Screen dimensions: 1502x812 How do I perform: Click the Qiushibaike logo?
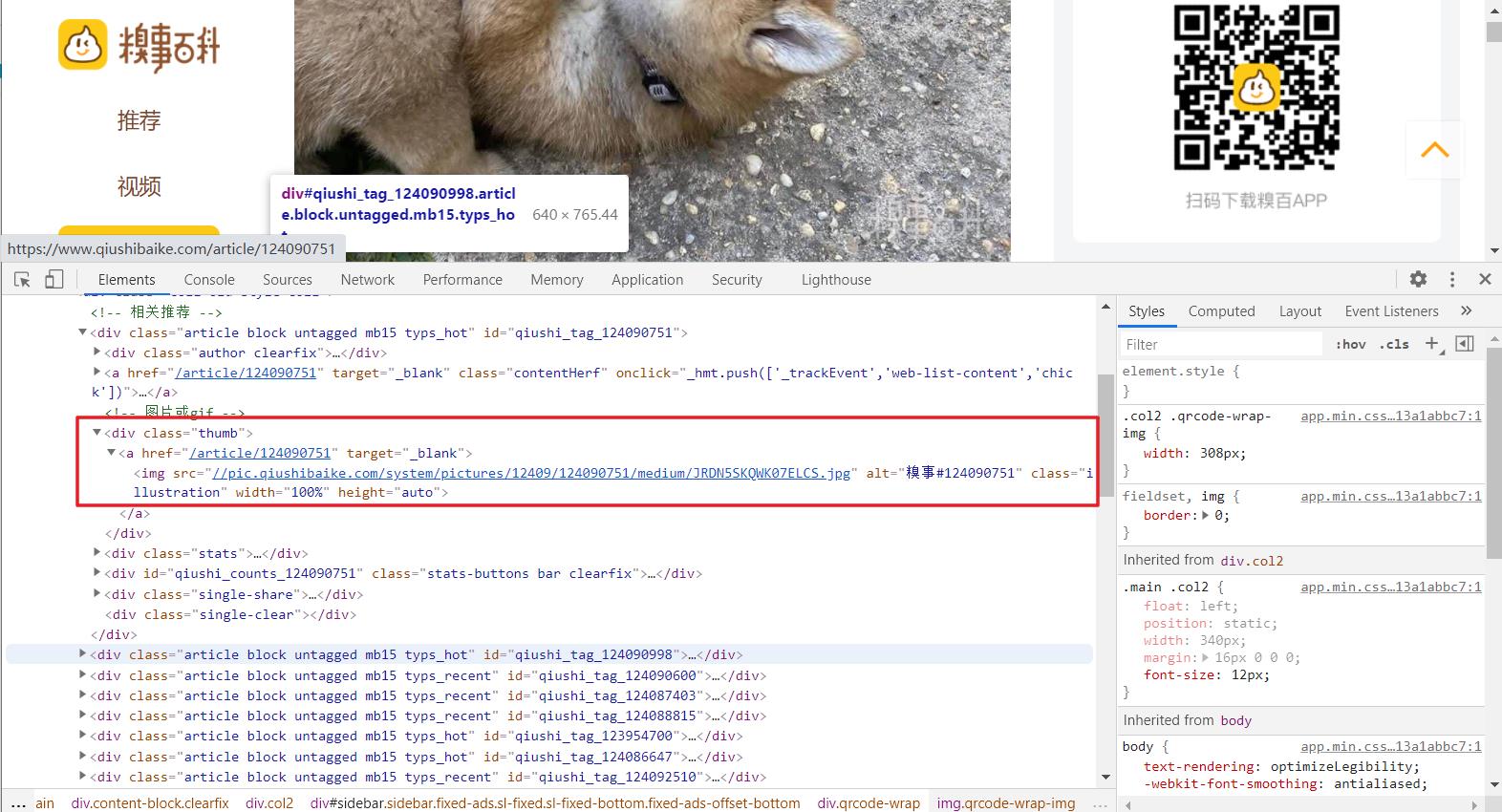[139, 45]
